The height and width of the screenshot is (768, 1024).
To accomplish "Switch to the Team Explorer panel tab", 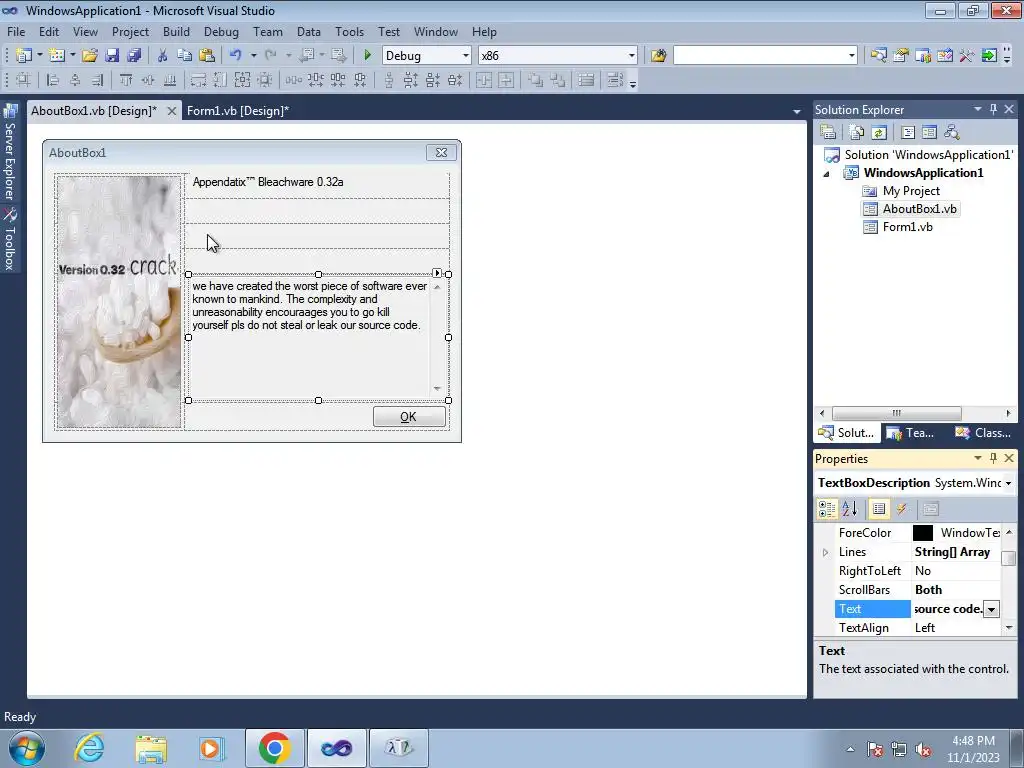I will (910, 433).
